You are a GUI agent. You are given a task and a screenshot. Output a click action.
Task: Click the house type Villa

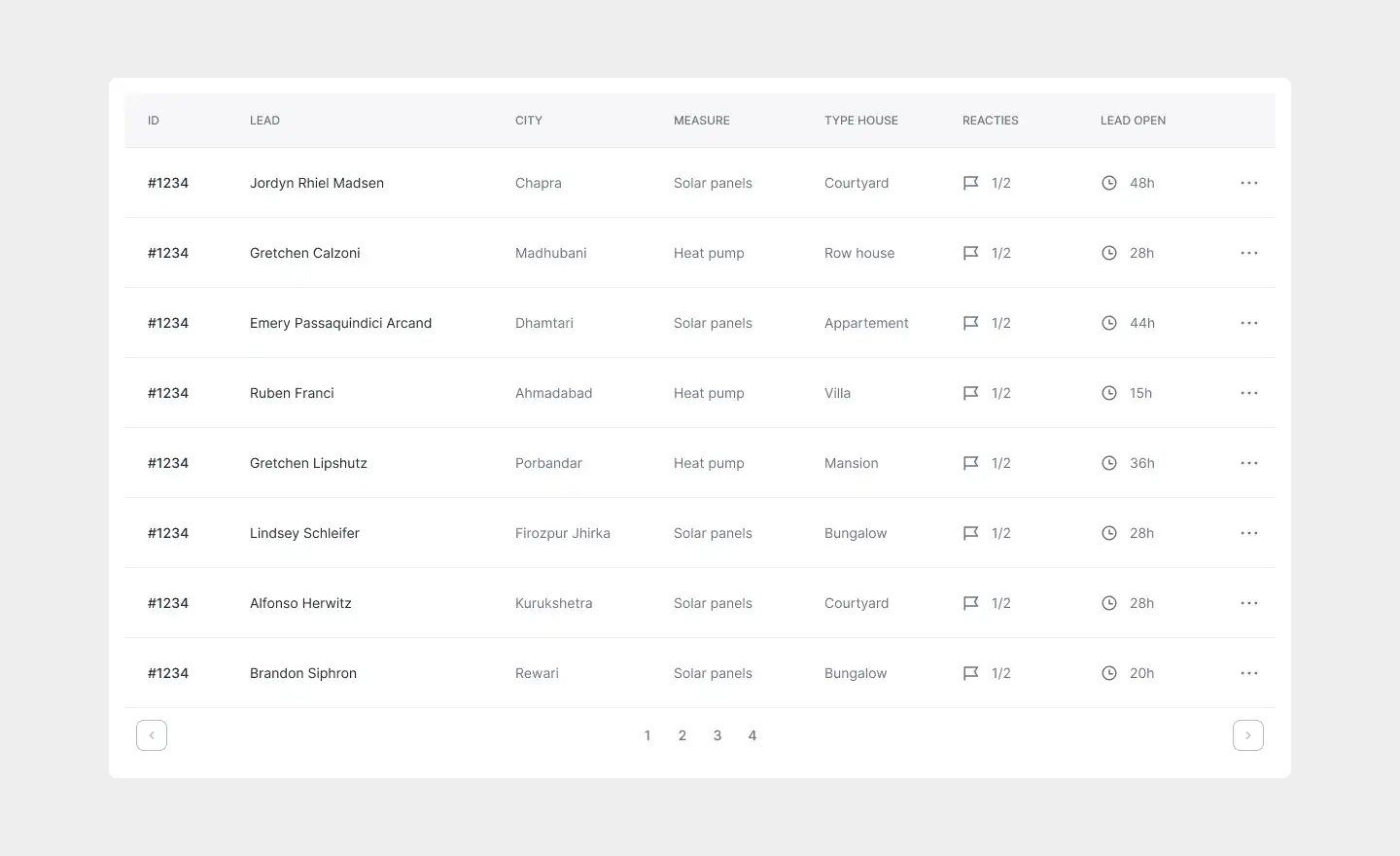point(838,393)
